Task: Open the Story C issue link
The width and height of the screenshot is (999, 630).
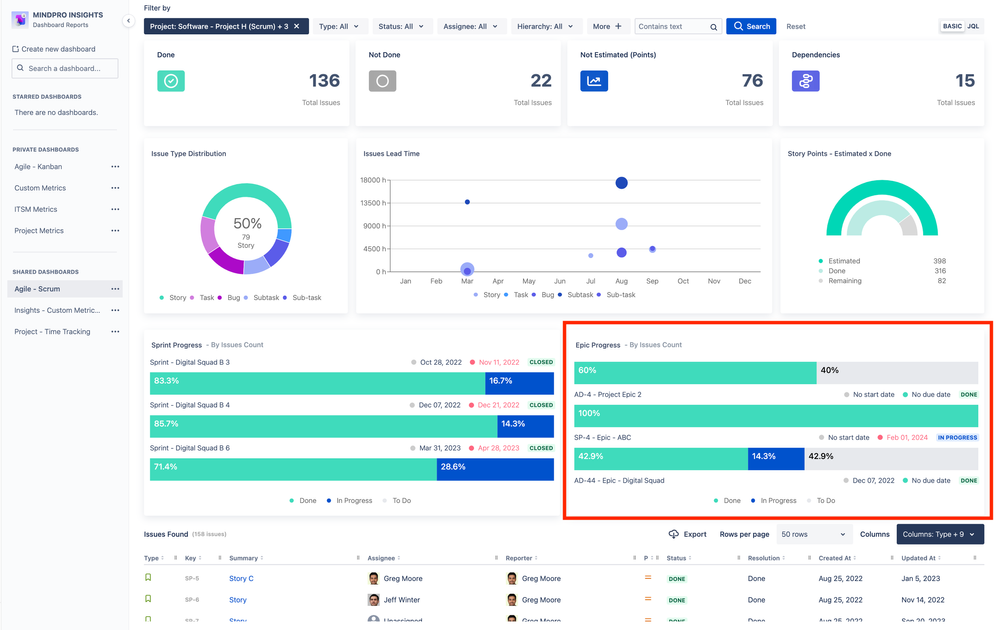Action: pos(241,578)
